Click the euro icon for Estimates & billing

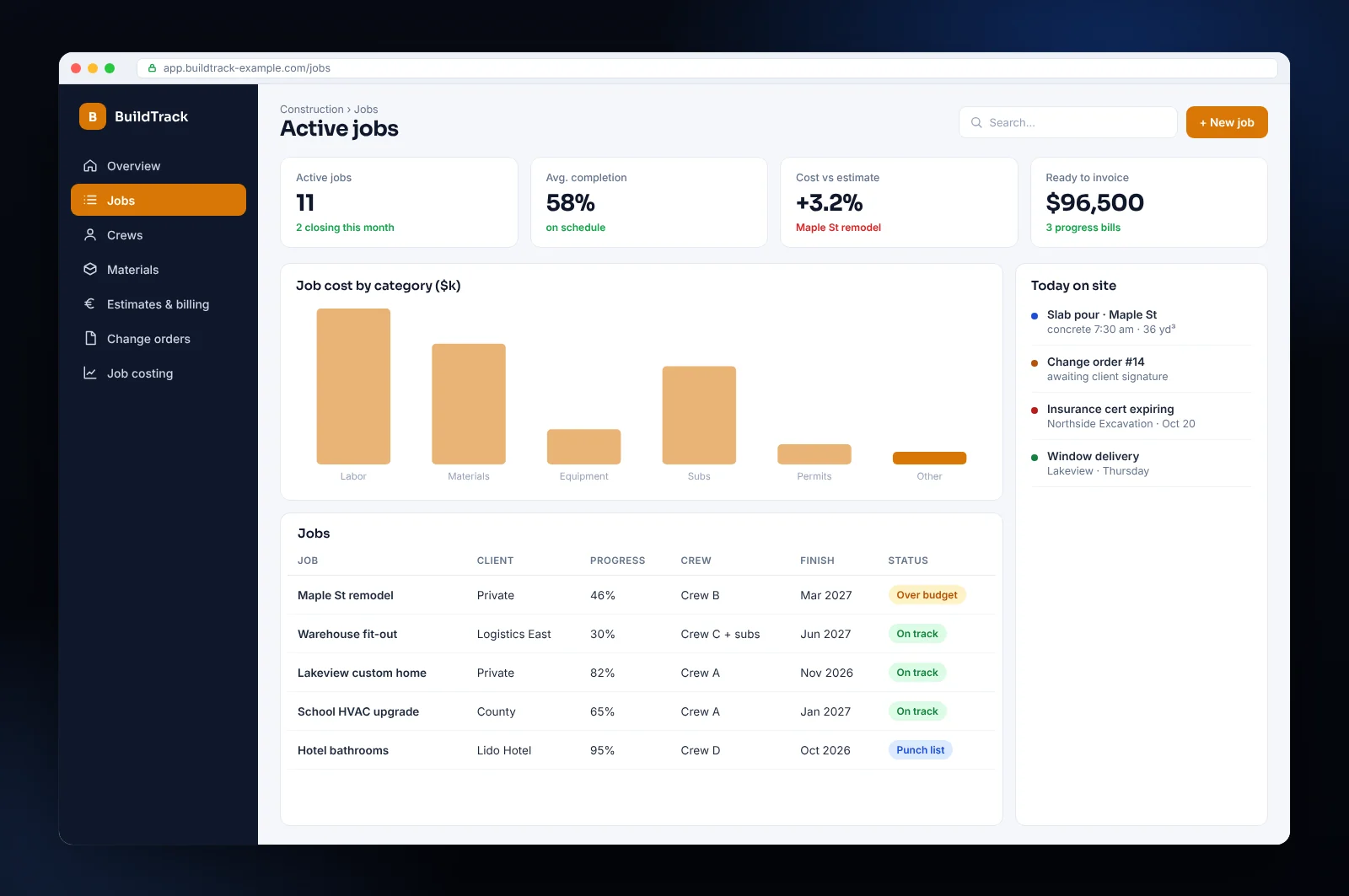tap(90, 304)
